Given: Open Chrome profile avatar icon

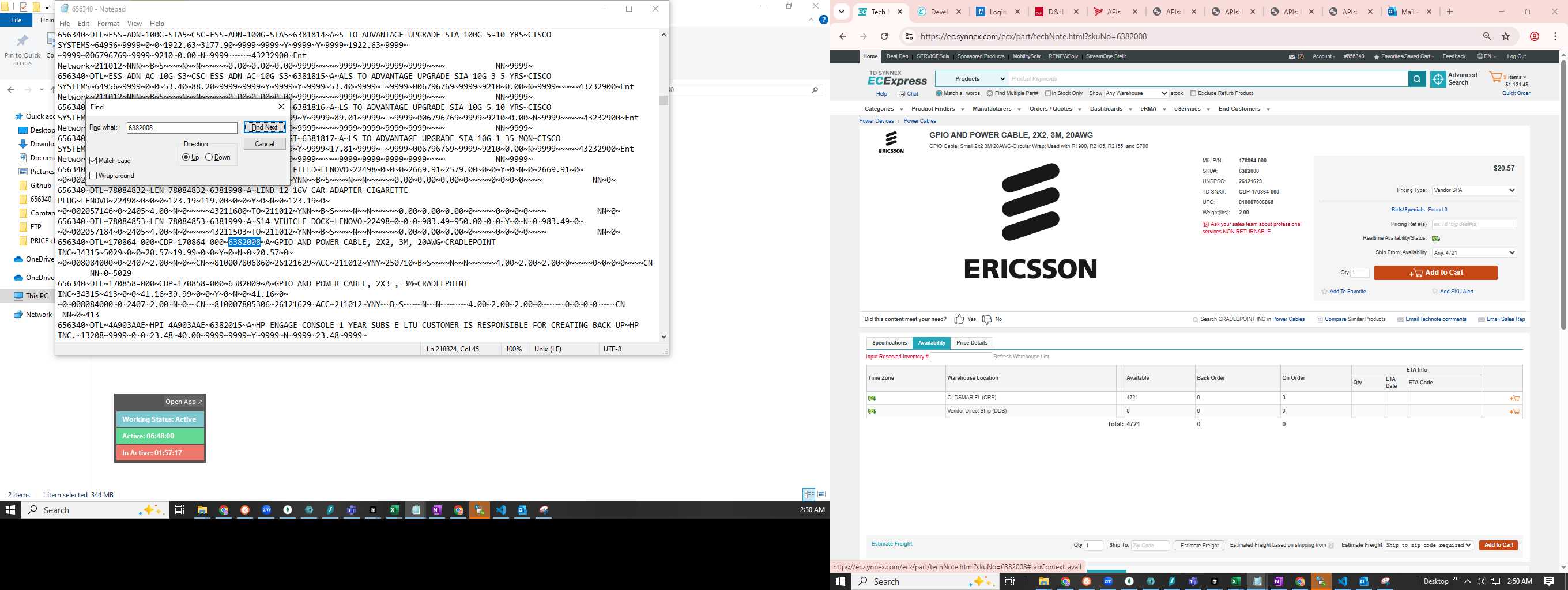Looking at the screenshot, I should (x=1535, y=36).
